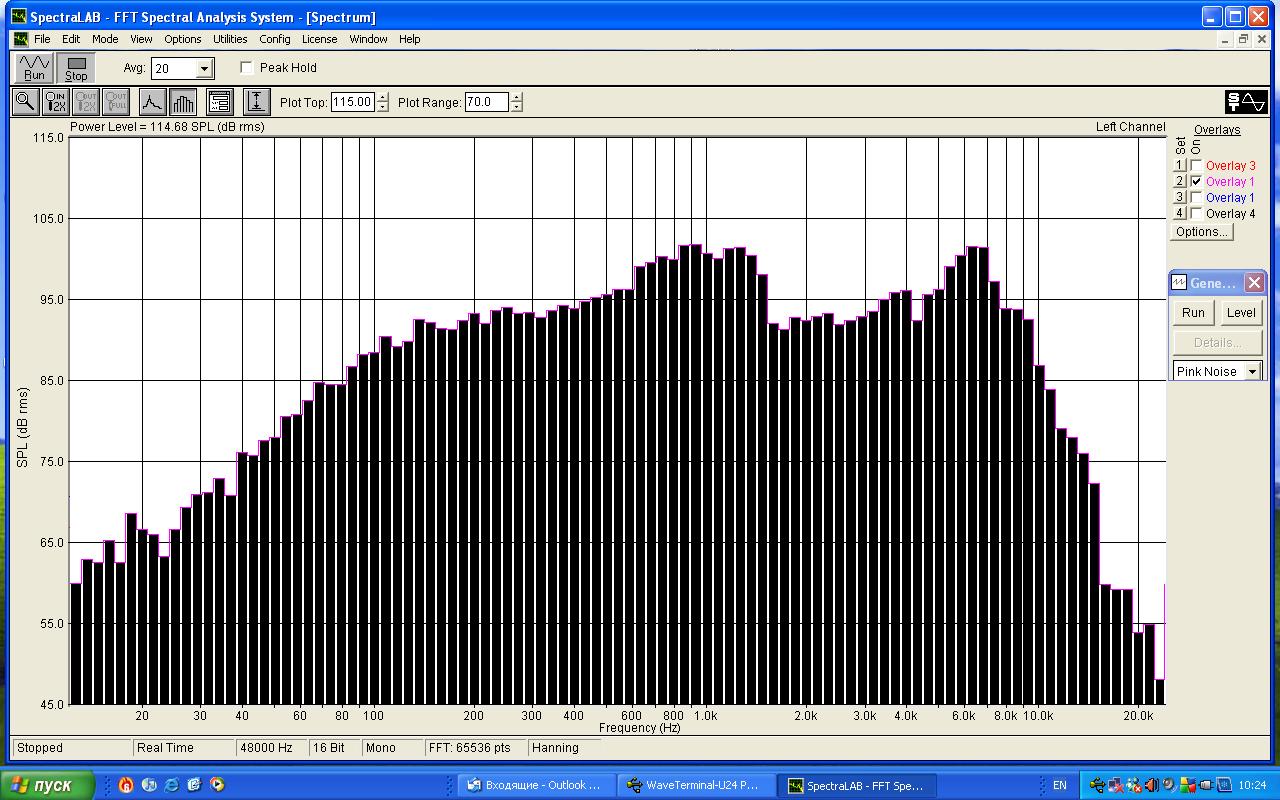Enable the red Overlay 3 checkbox
The width and height of the screenshot is (1280, 800).
tap(1197, 166)
